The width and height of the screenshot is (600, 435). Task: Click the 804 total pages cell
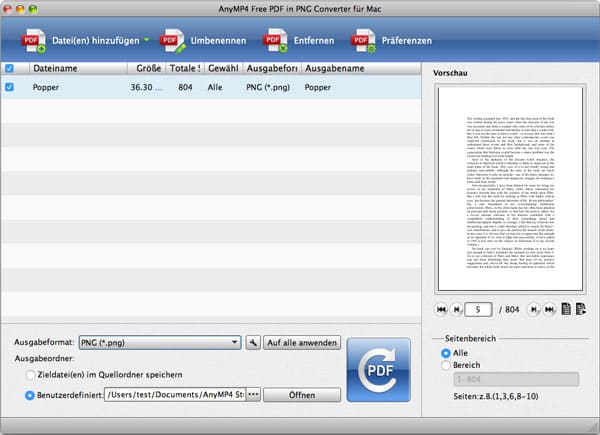click(x=185, y=87)
